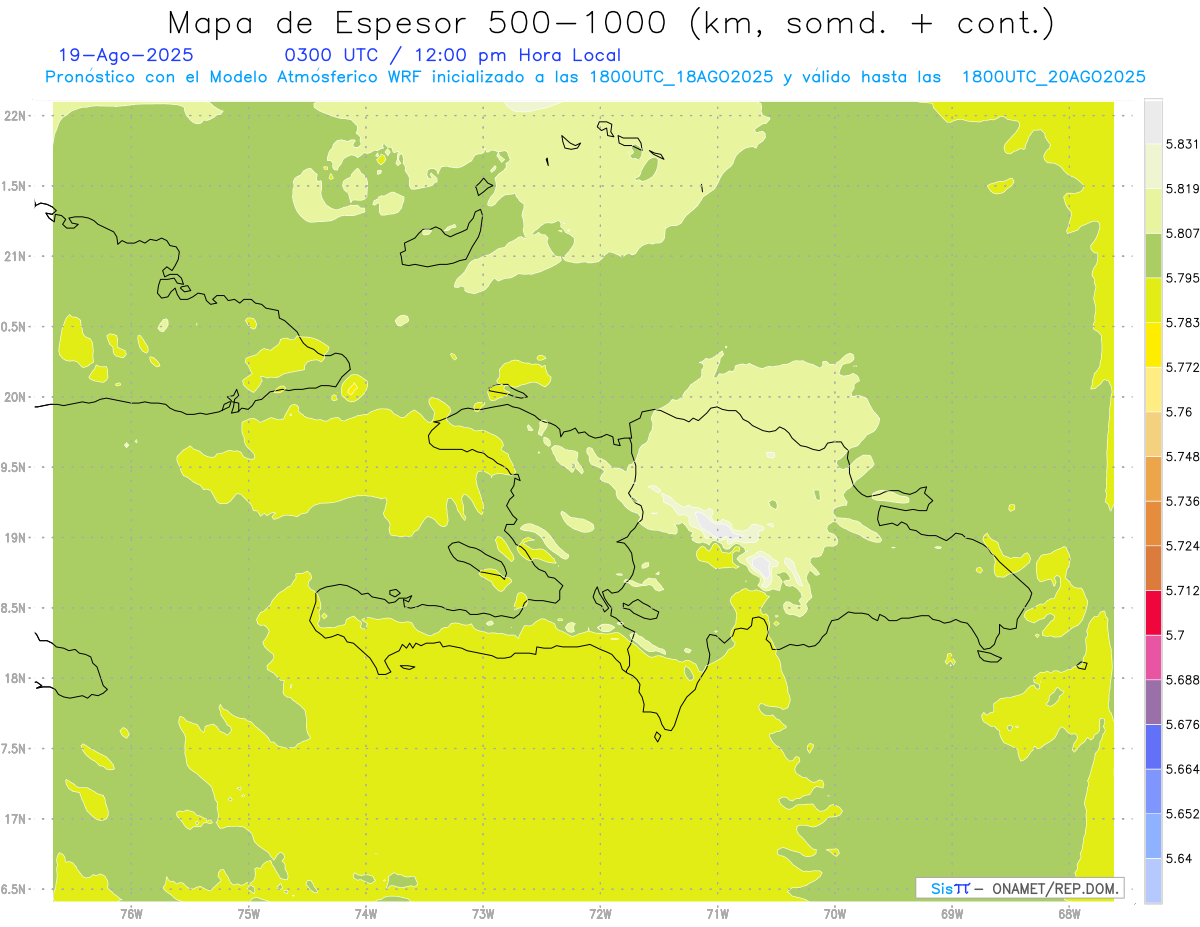The image size is (1200, 927).
Task: Click the legend value 5.64
Action: point(1179,858)
